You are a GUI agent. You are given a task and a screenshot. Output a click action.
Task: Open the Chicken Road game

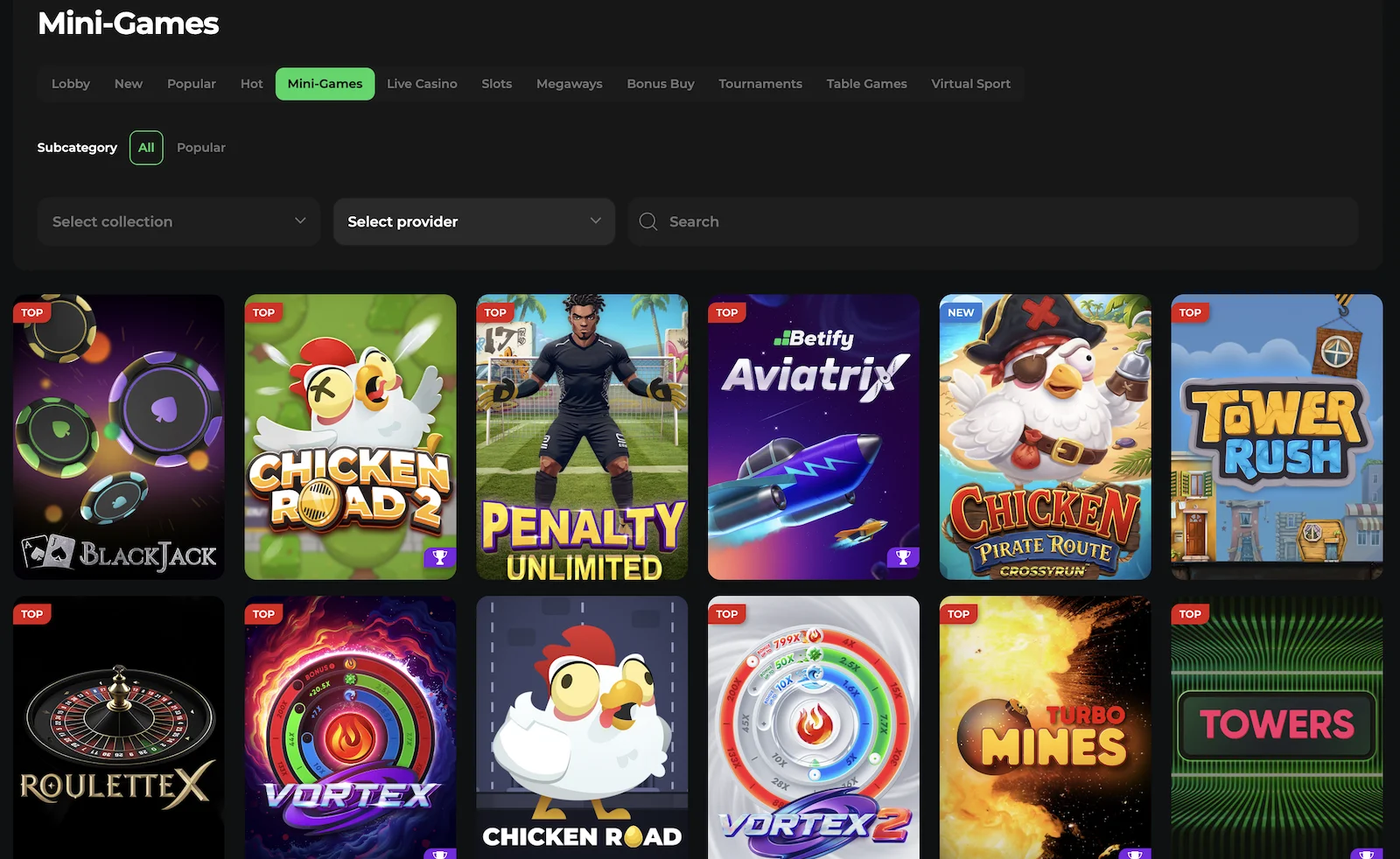582,728
